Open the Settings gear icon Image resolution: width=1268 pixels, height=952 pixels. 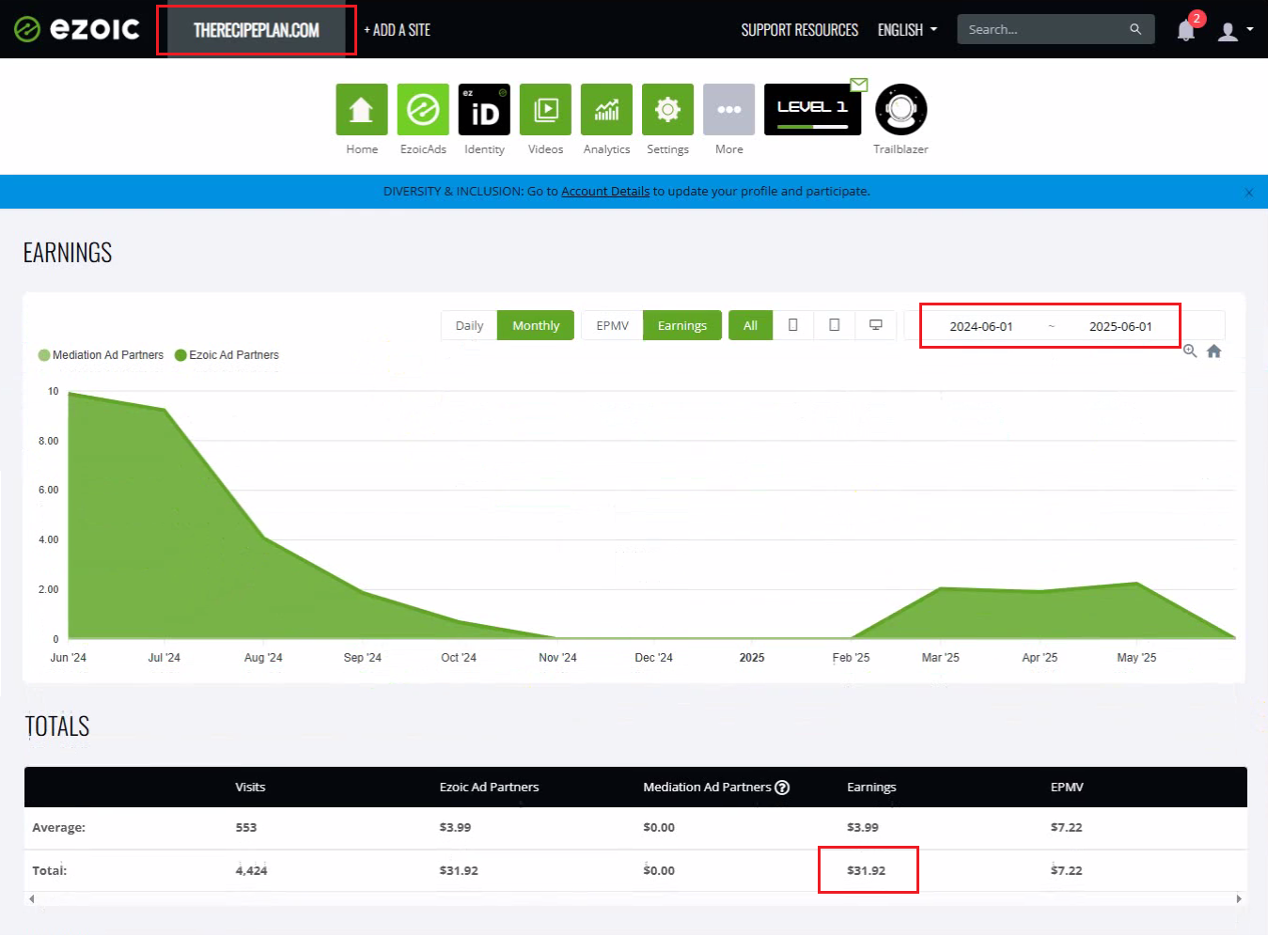[x=667, y=110]
